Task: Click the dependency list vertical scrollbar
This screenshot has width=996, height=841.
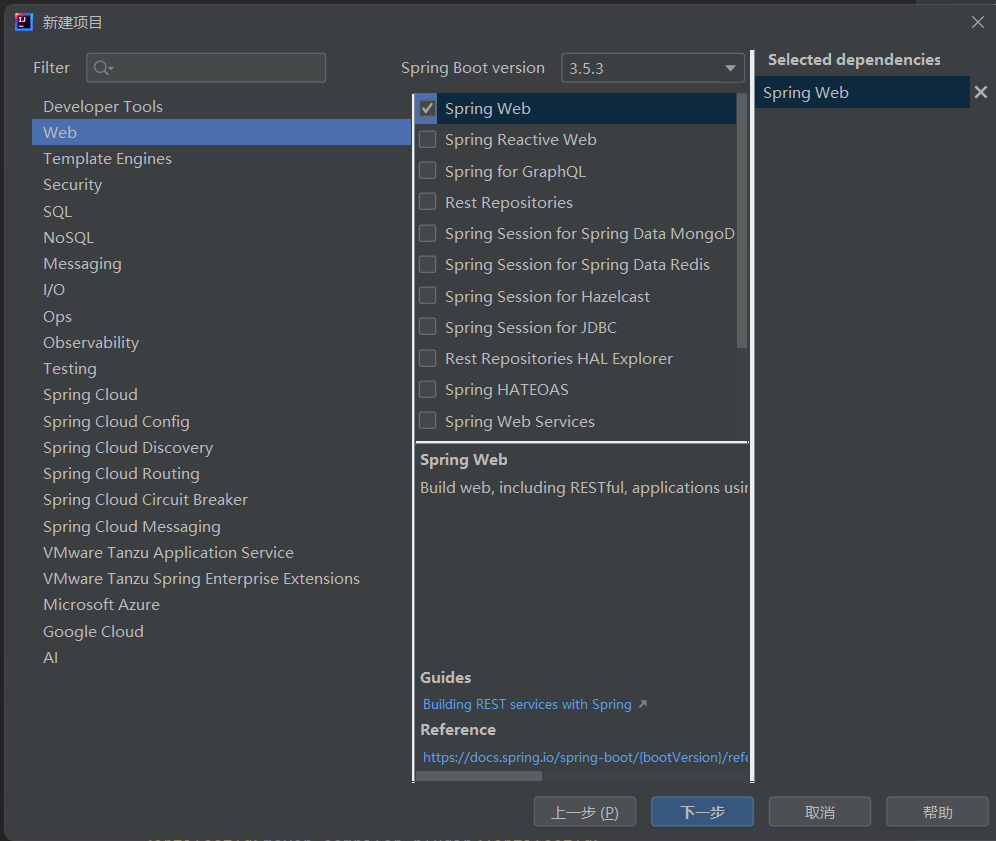Action: (x=742, y=221)
